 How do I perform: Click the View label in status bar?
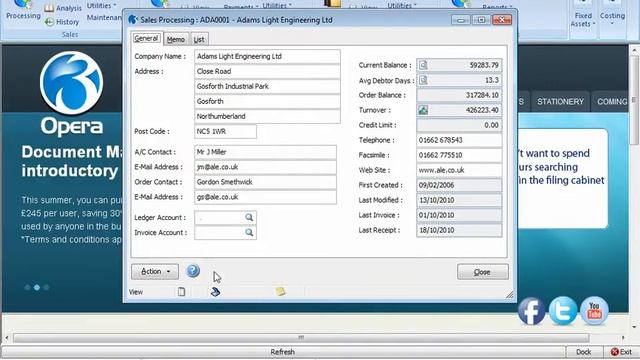pyautogui.click(x=136, y=292)
